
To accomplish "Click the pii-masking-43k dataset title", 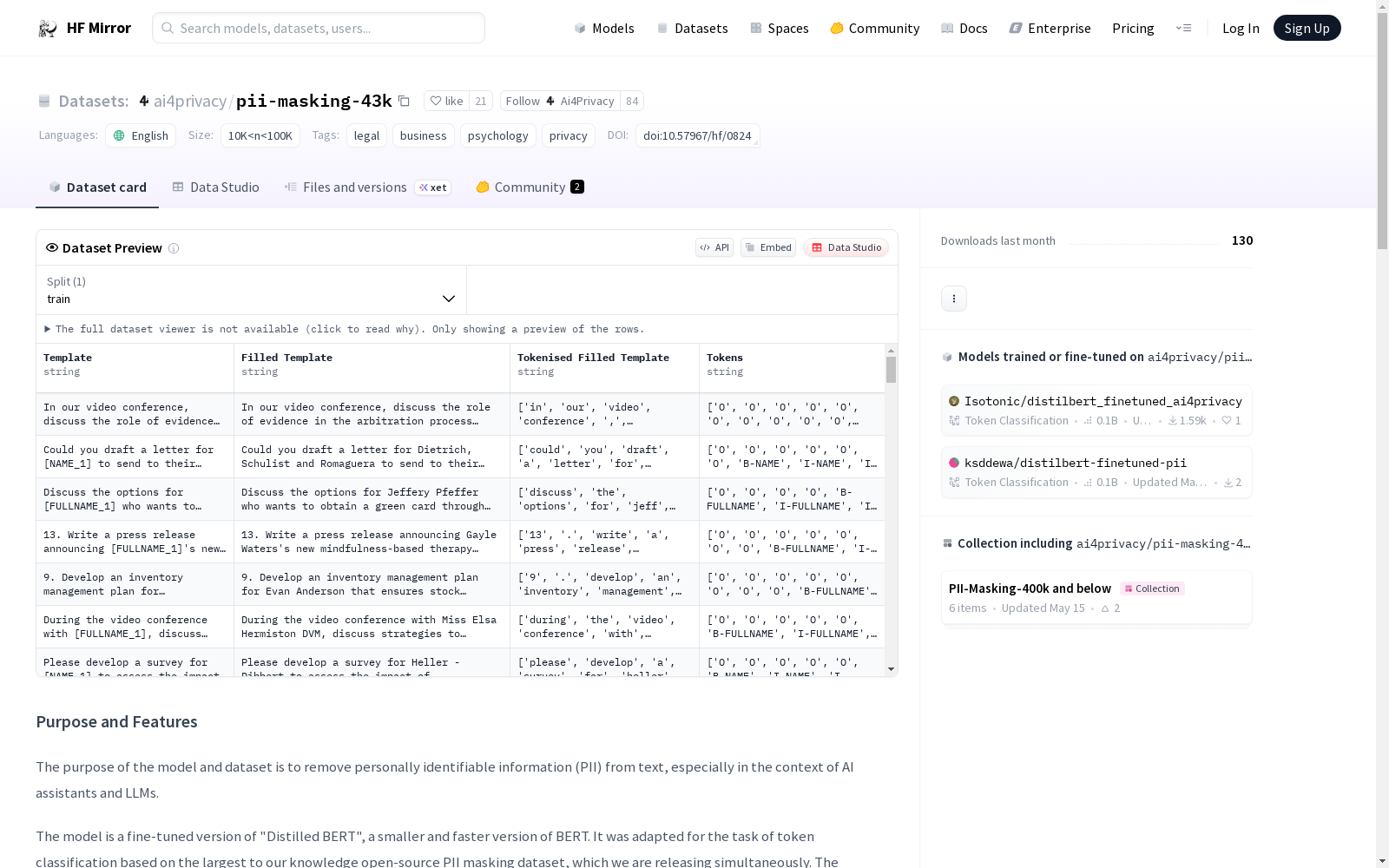I will click(314, 101).
